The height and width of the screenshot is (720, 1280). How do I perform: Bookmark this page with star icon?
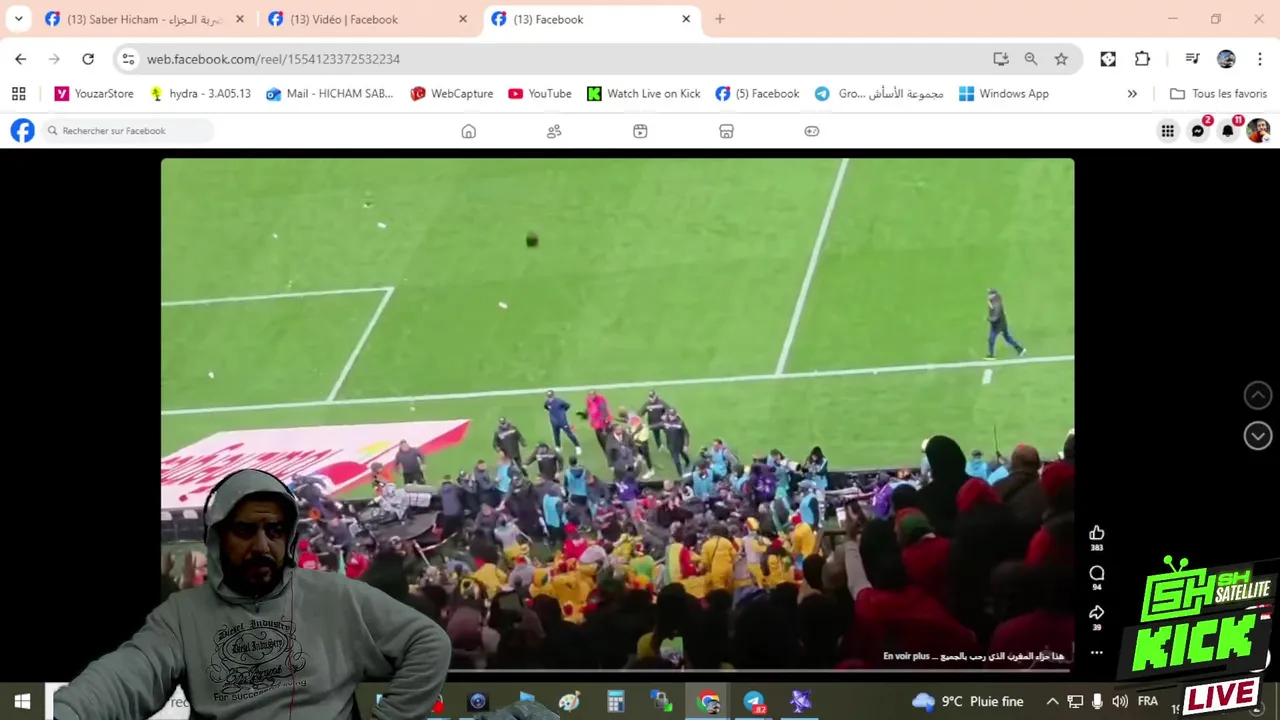[x=1061, y=59]
